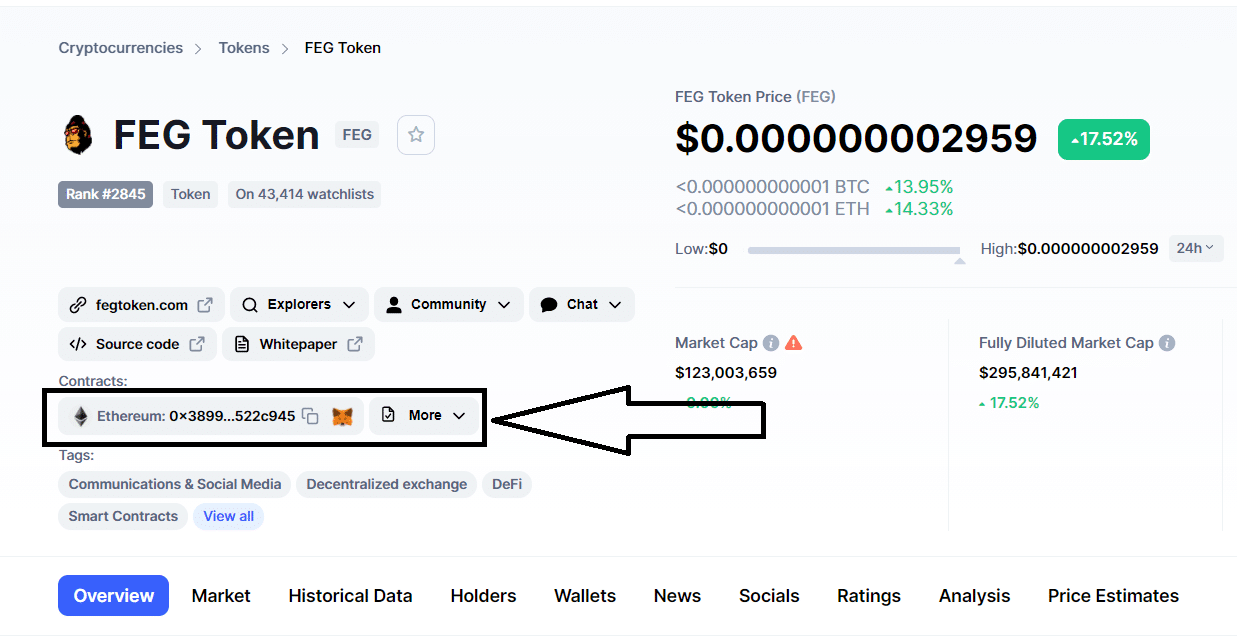The width and height of the screenshot is (1237, 637).
Task: Copy the Ethereum contract address icon
Action: 311,416
